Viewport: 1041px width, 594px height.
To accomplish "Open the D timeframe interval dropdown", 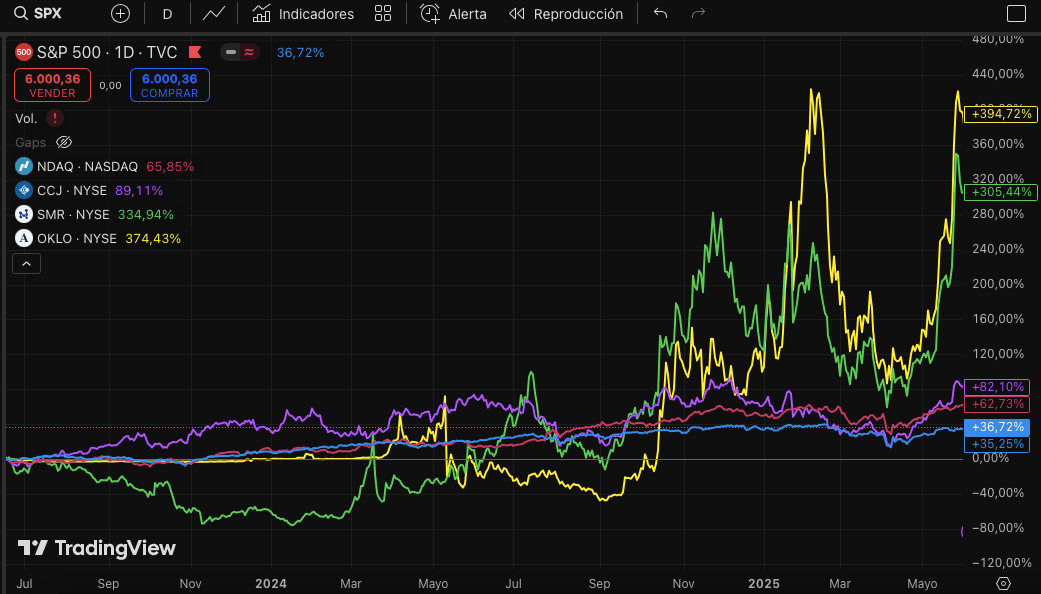I will coord(167,14).
